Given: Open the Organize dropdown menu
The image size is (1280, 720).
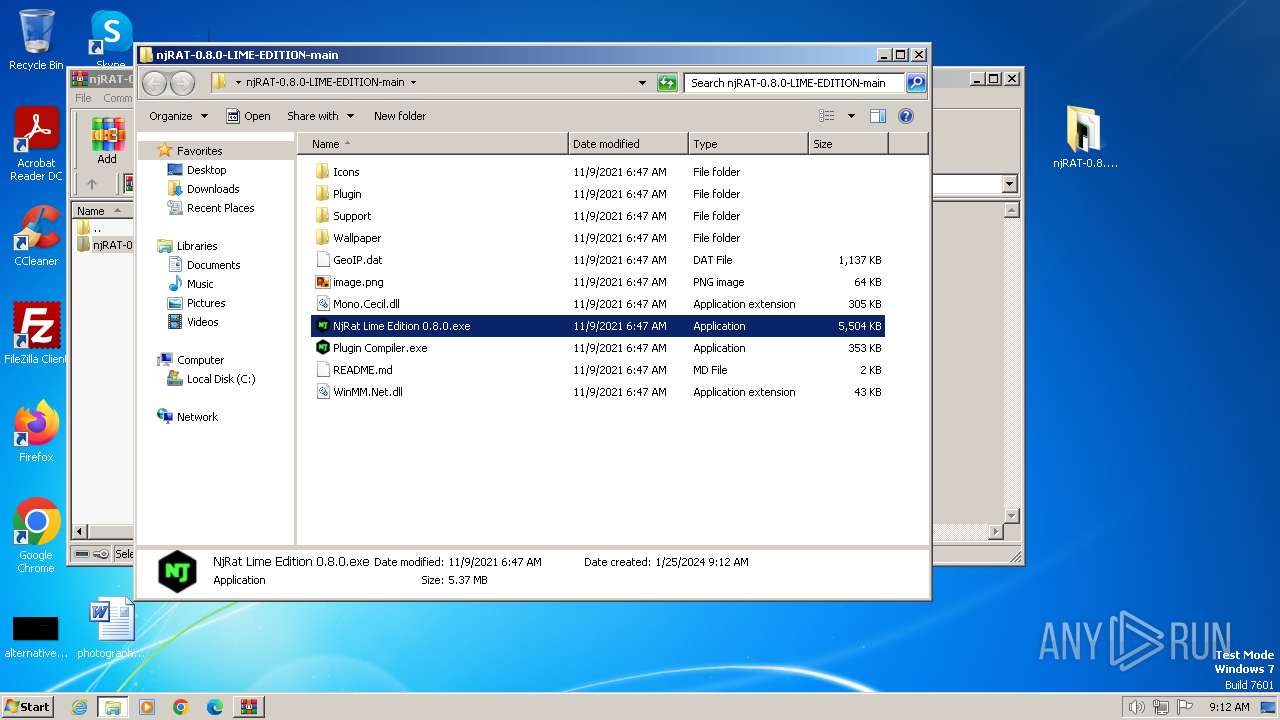Looking at the screenshot, I should pyautogui.click(x=178, y=116).
